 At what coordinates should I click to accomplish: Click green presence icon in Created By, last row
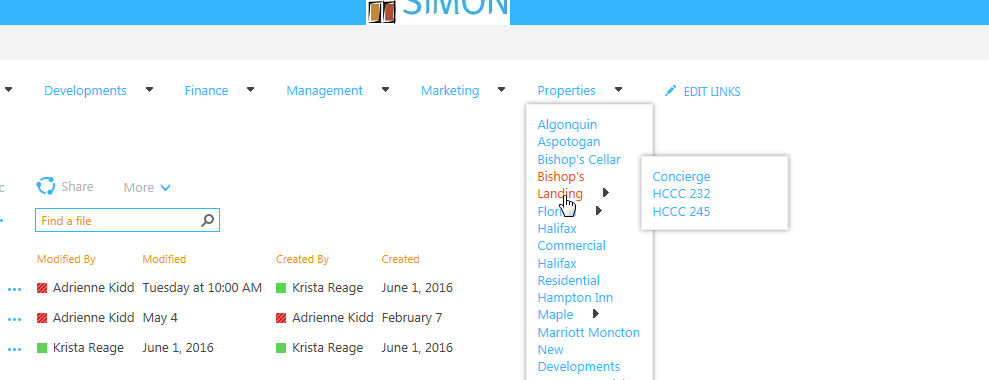(281, 347)
